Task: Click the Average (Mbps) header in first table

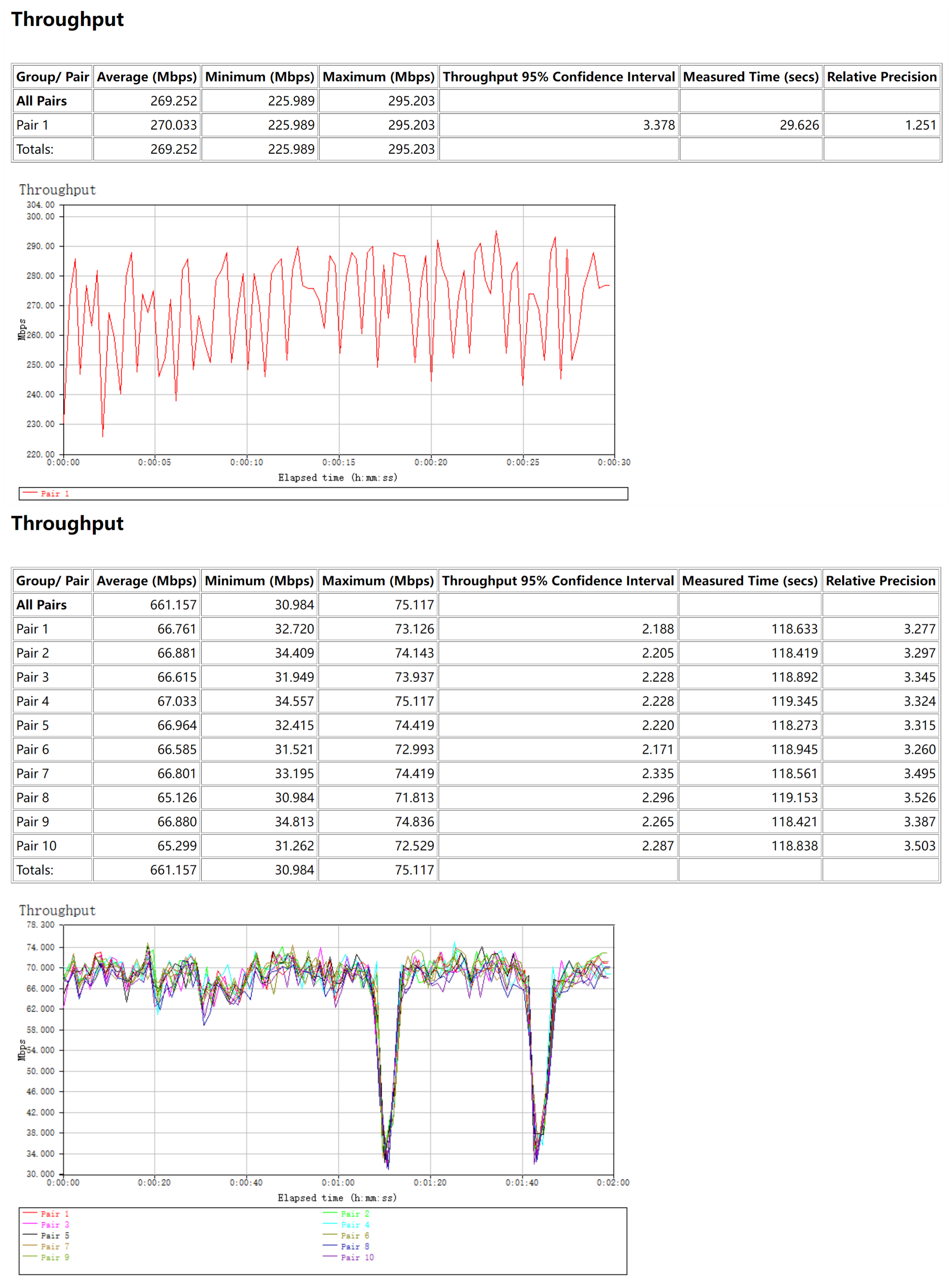Action: [147, 77]
